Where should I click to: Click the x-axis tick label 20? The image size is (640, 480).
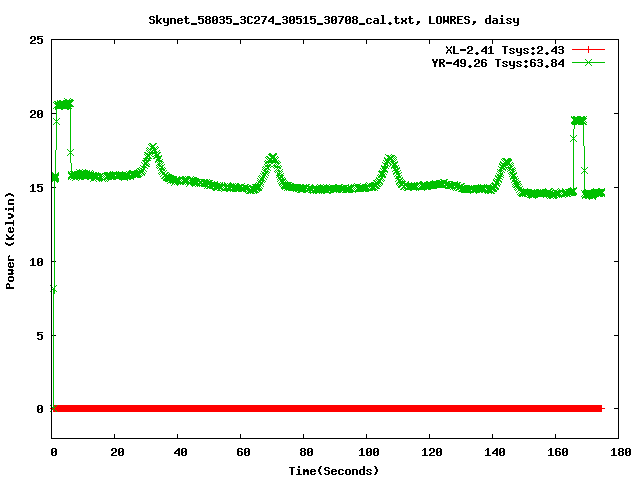coord(117,452)
